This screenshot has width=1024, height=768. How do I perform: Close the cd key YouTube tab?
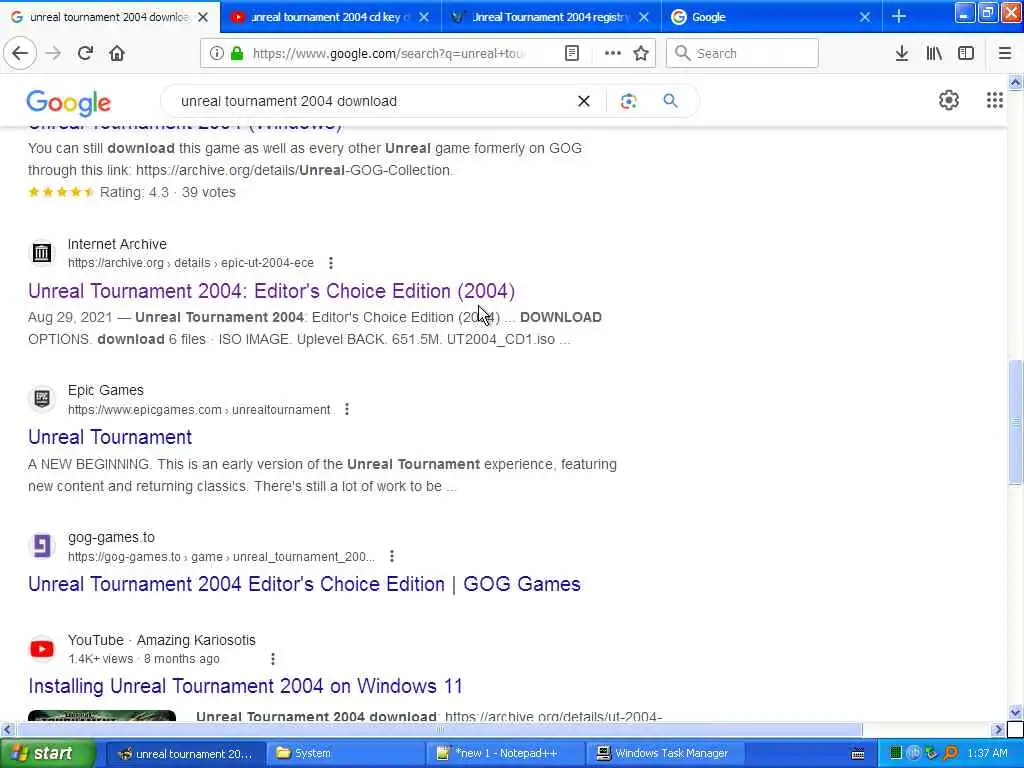(424, 17)
